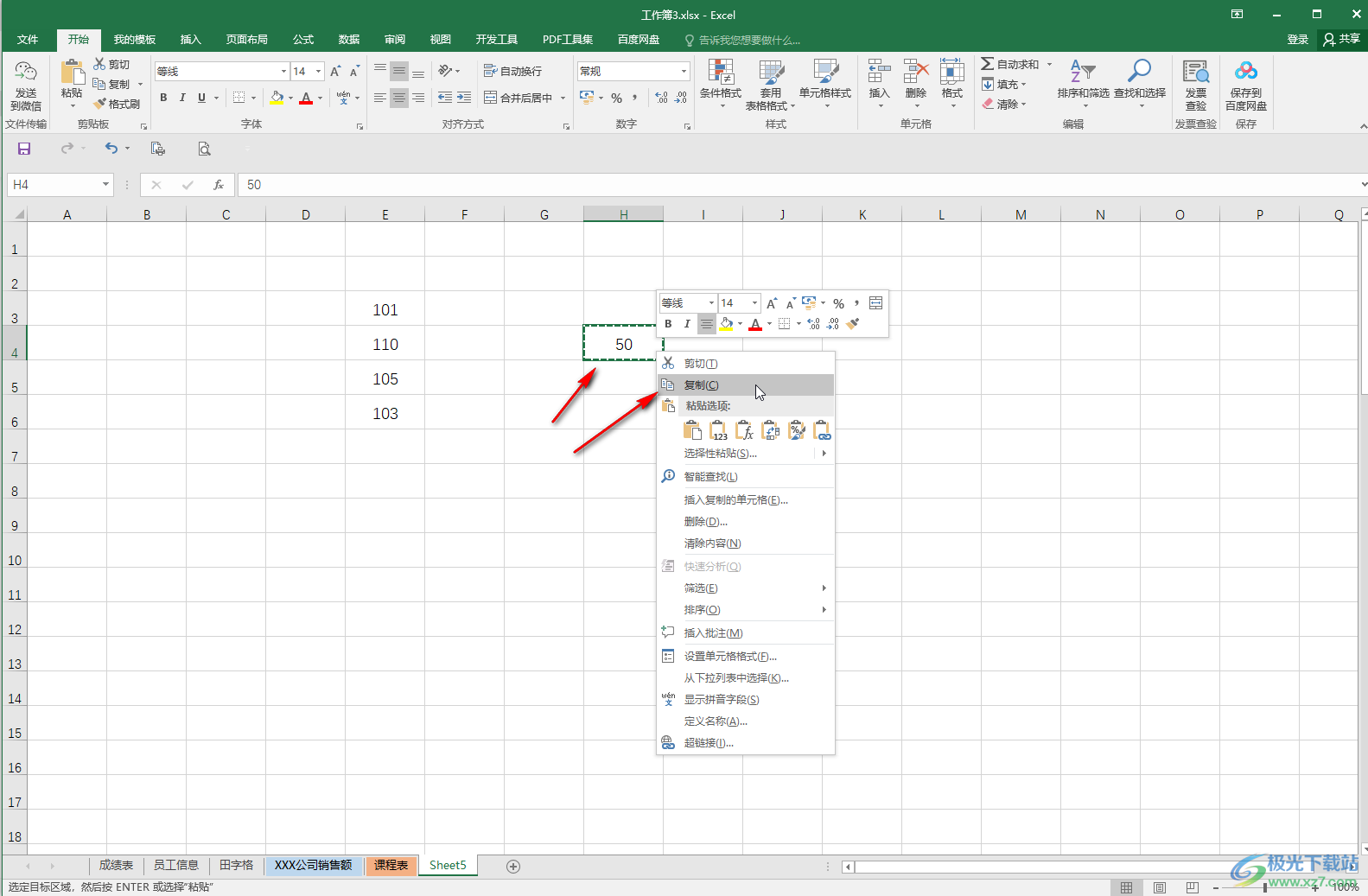Viewport: 1368px width, 896px height.
Task: Switch to the 成绩表 sheet tab
Action: pos(116,865)
